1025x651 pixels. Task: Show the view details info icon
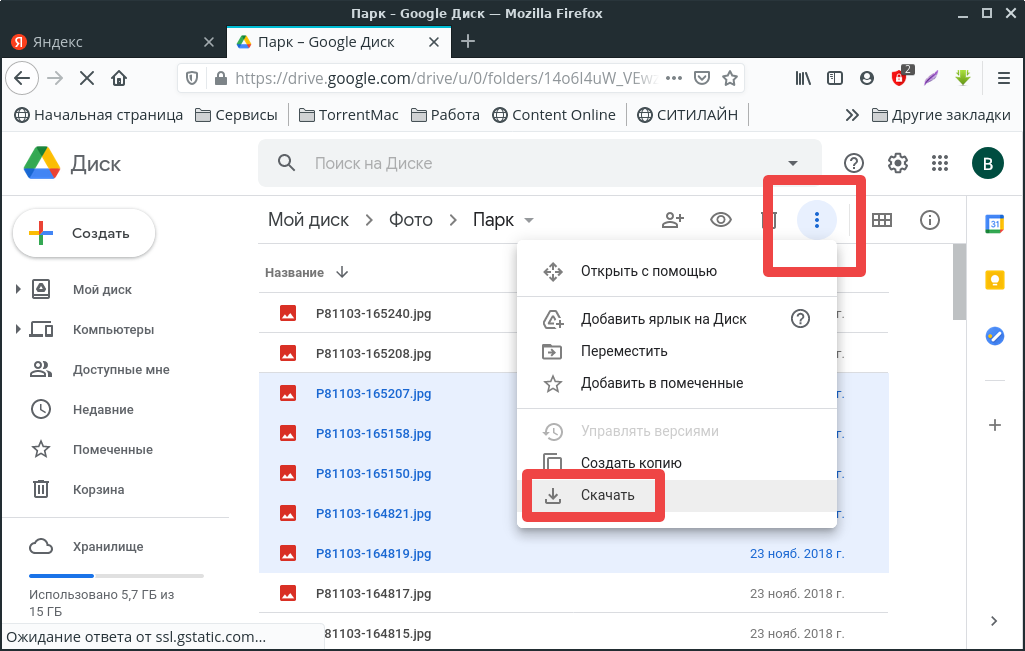[x=930, y=220]
